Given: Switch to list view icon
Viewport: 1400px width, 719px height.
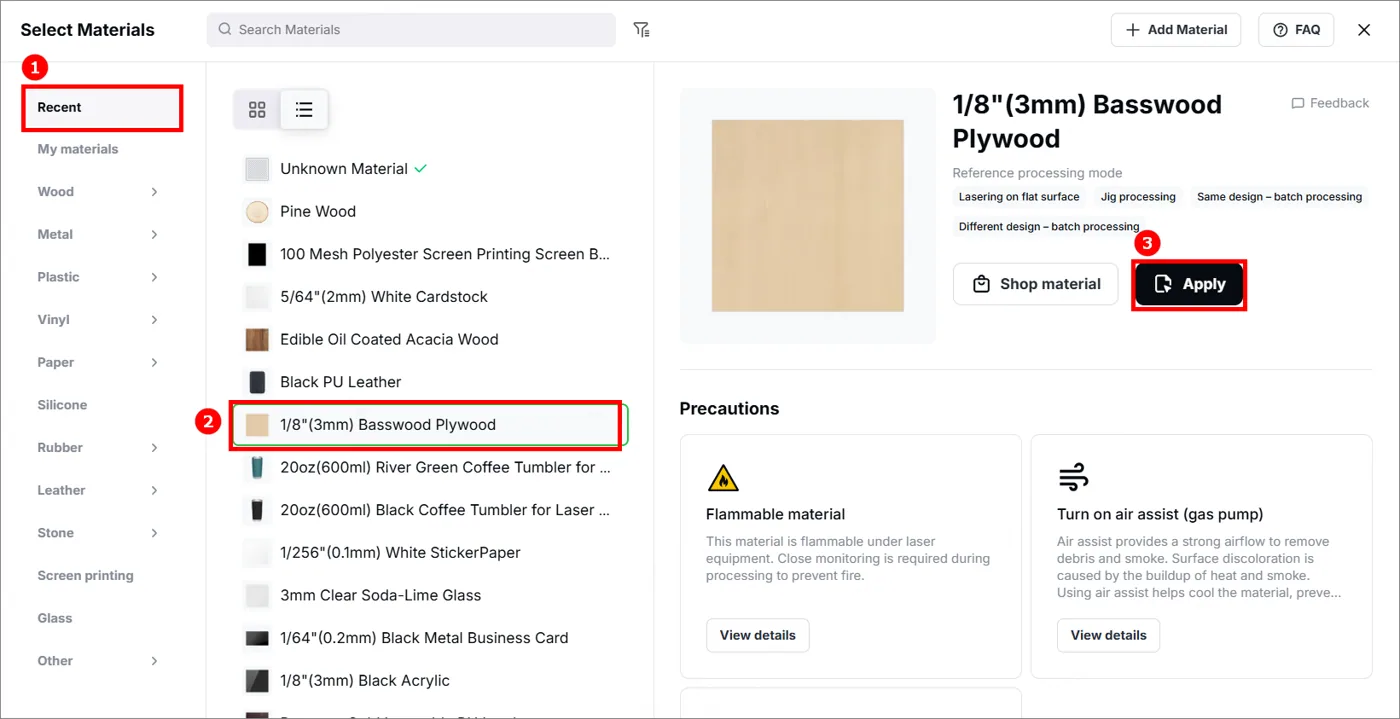Looking at the screenshot, I should click(x=304, y=109).
